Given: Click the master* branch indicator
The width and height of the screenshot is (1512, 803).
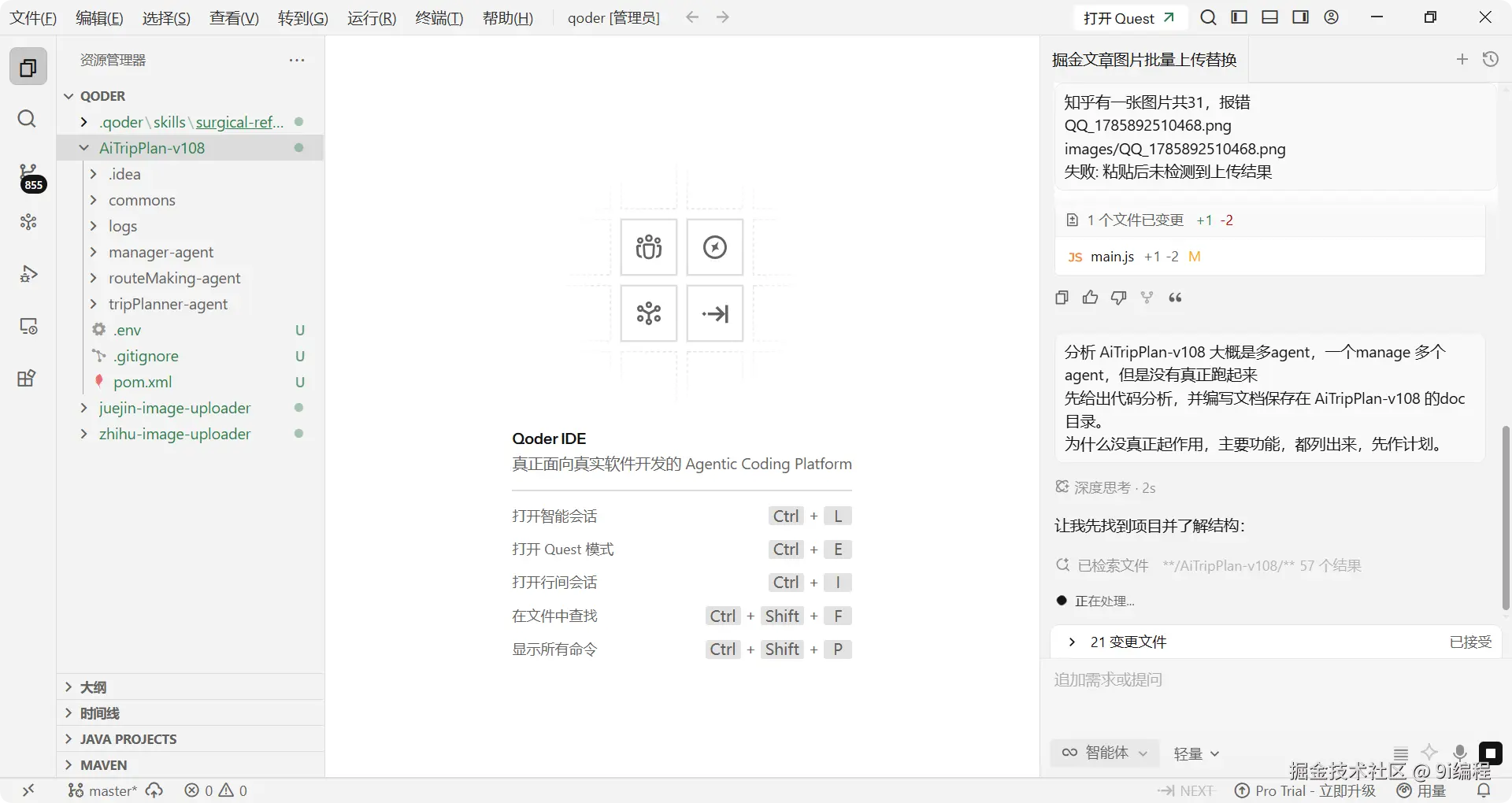Looking at the screenshot, I should point(102,790).
